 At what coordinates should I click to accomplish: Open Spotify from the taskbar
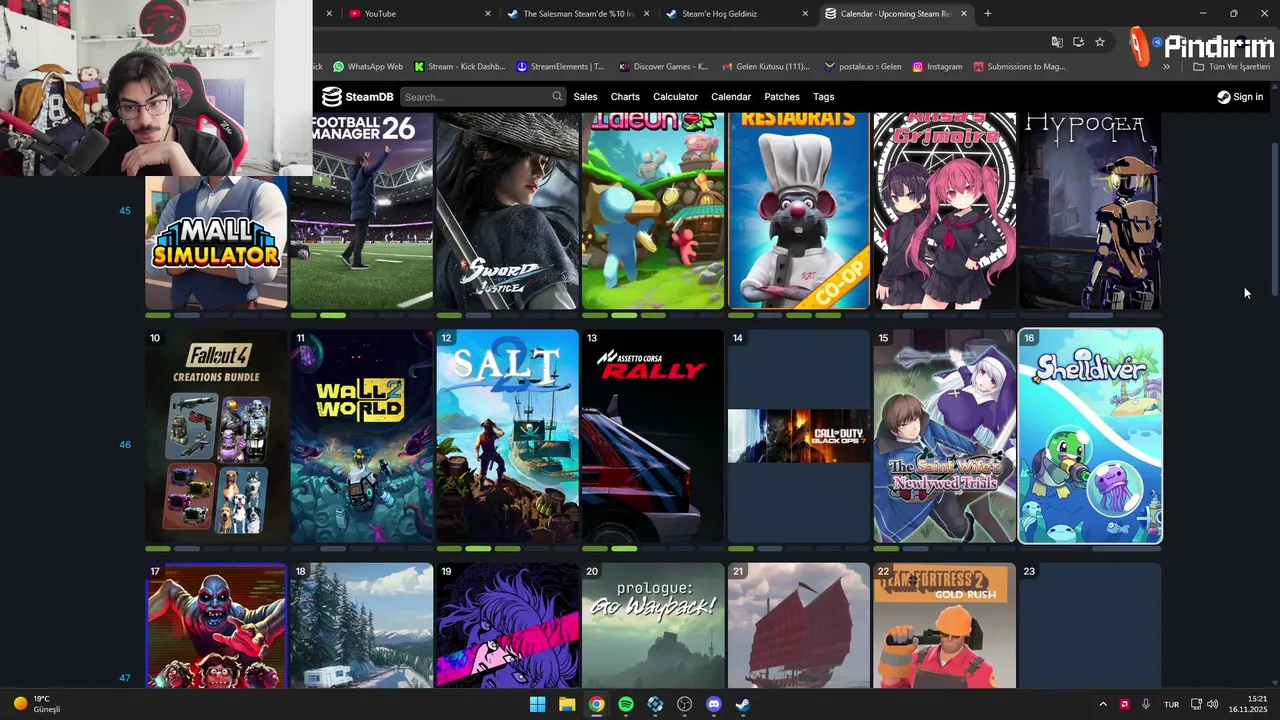click(626, 704)
